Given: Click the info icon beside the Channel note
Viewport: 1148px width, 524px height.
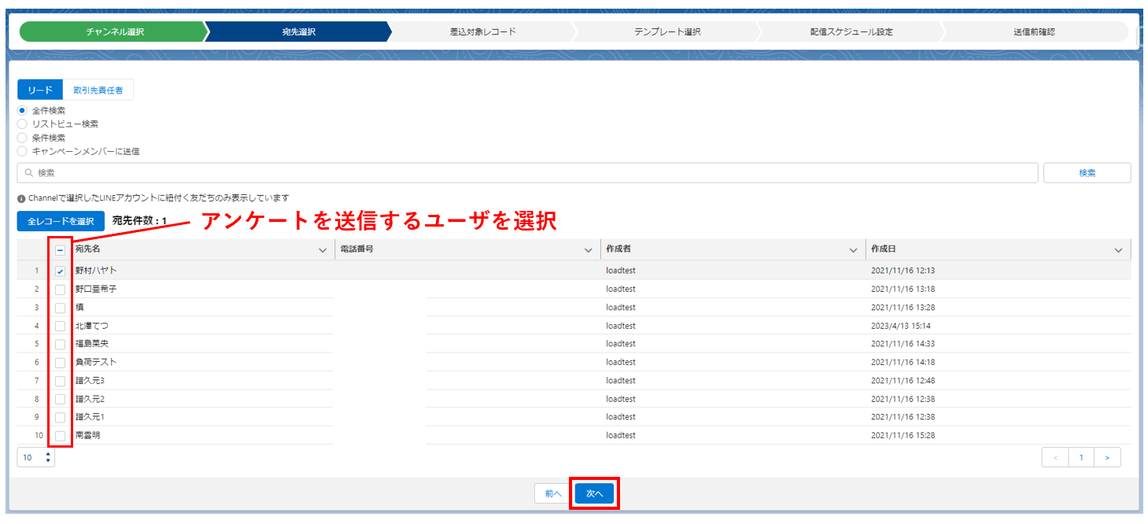Looking at the screenshot, I should (21, 198).
